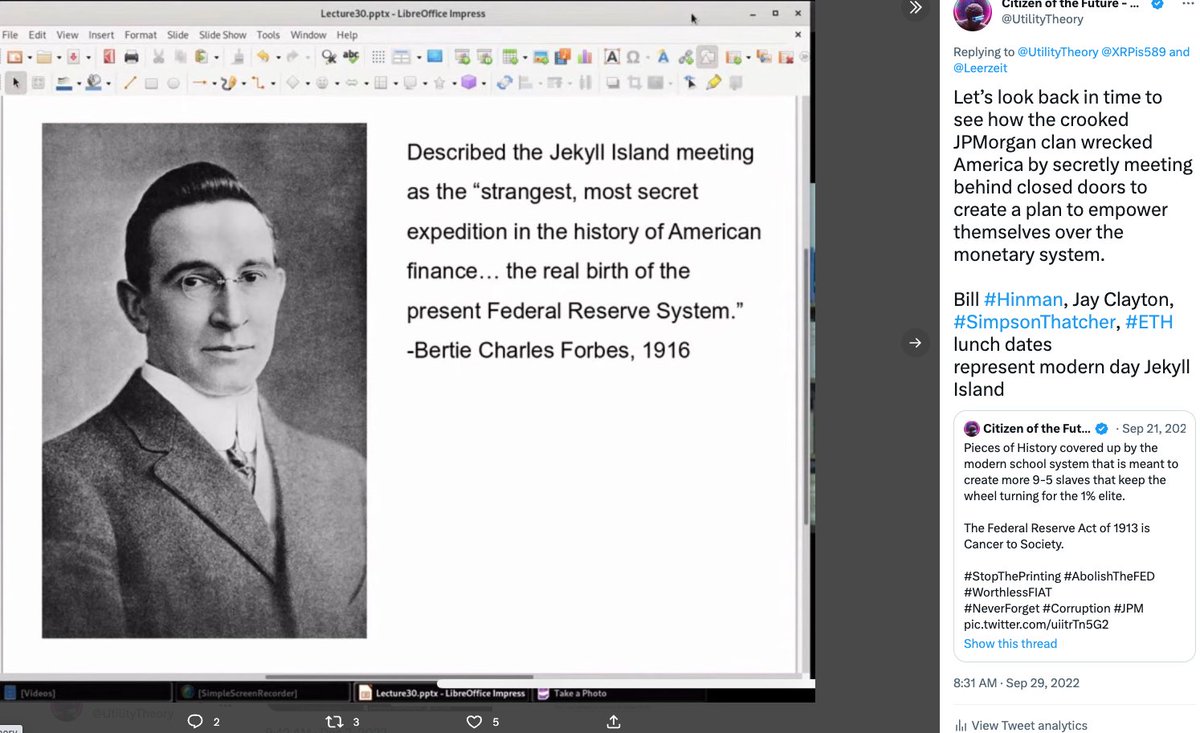Click the Rotate tool icon

coord(505,83)
